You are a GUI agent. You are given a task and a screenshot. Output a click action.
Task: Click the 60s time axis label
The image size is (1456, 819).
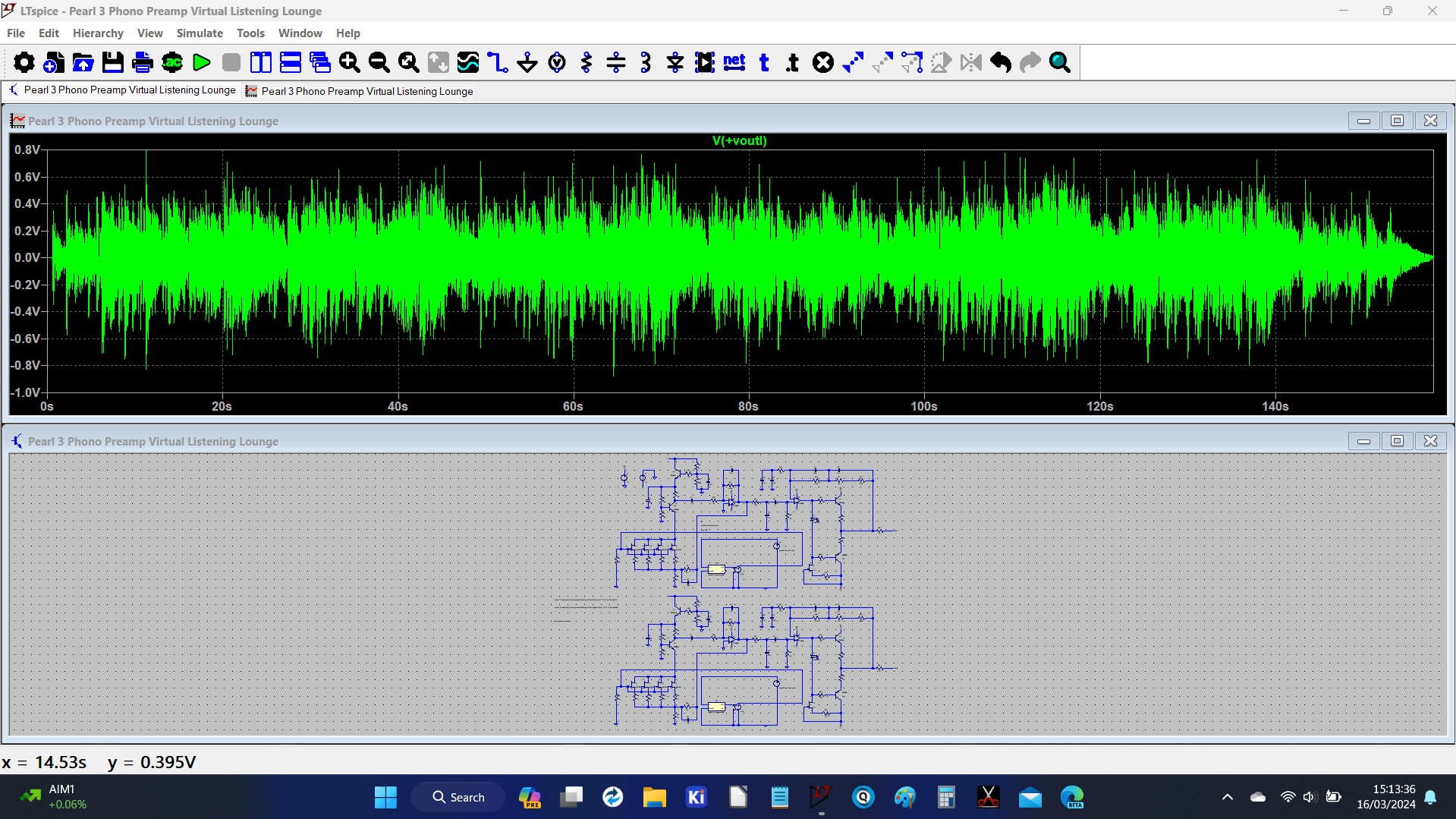pos(573,406)
